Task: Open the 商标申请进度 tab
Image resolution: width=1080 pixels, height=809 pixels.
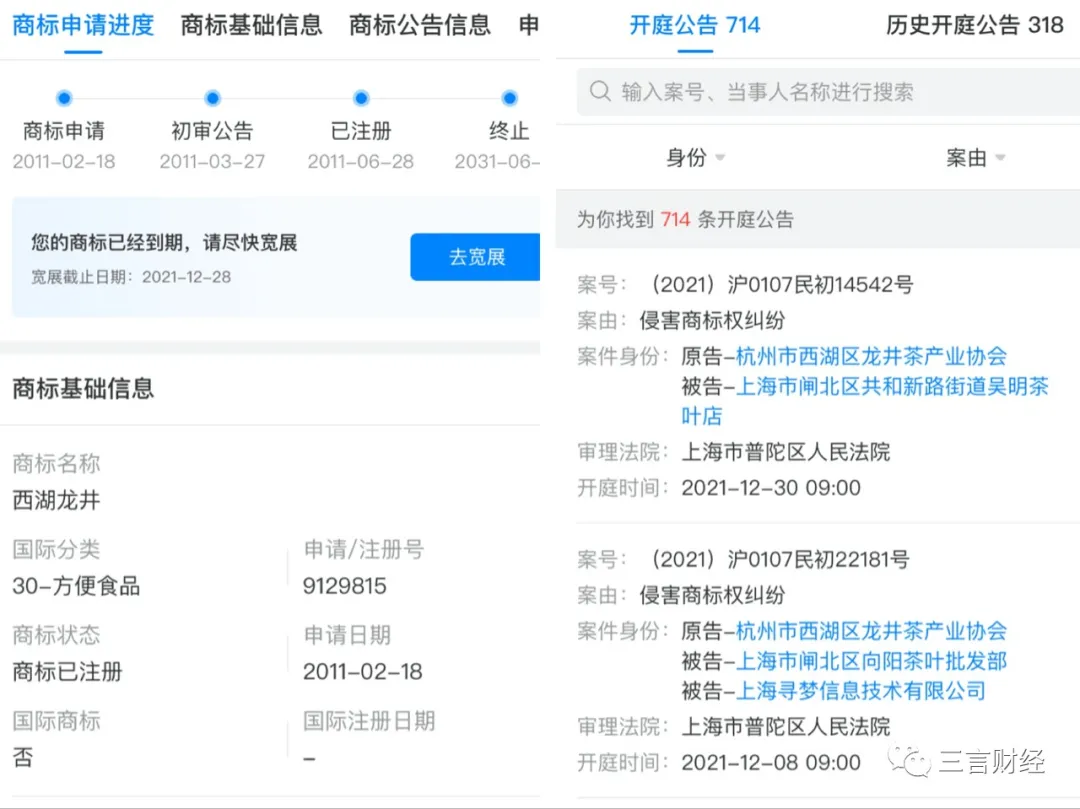Action: click(x=83, y=25)
